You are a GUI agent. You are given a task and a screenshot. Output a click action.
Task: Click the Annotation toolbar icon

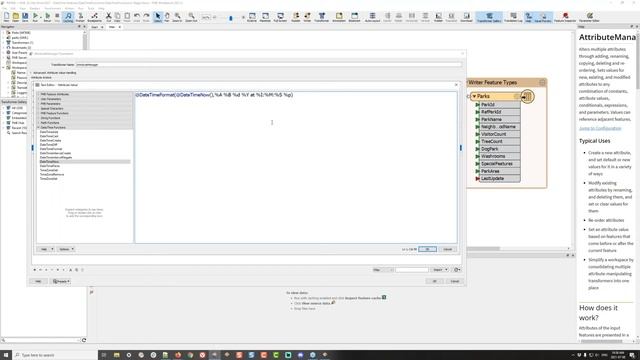pyautogui.click(x=339, y=17)
